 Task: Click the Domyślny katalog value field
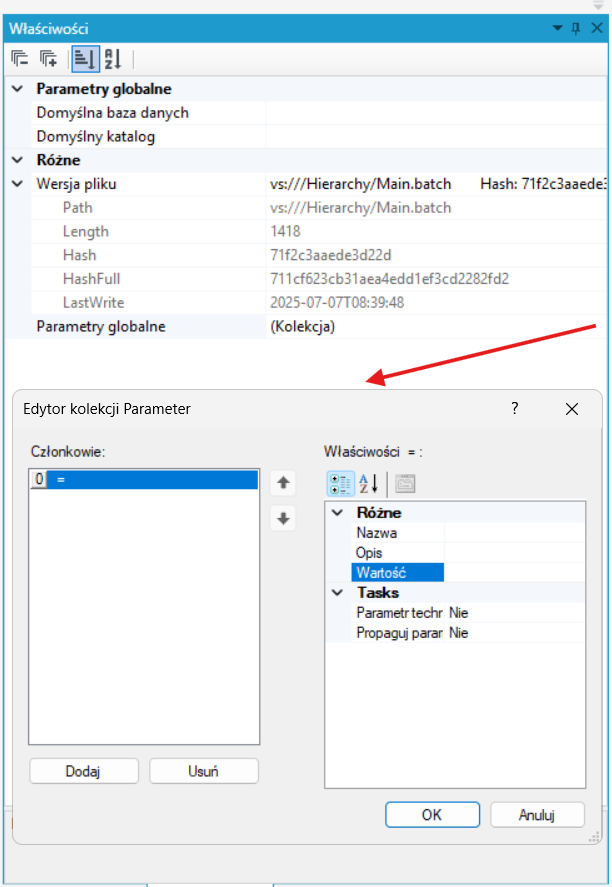437,136
